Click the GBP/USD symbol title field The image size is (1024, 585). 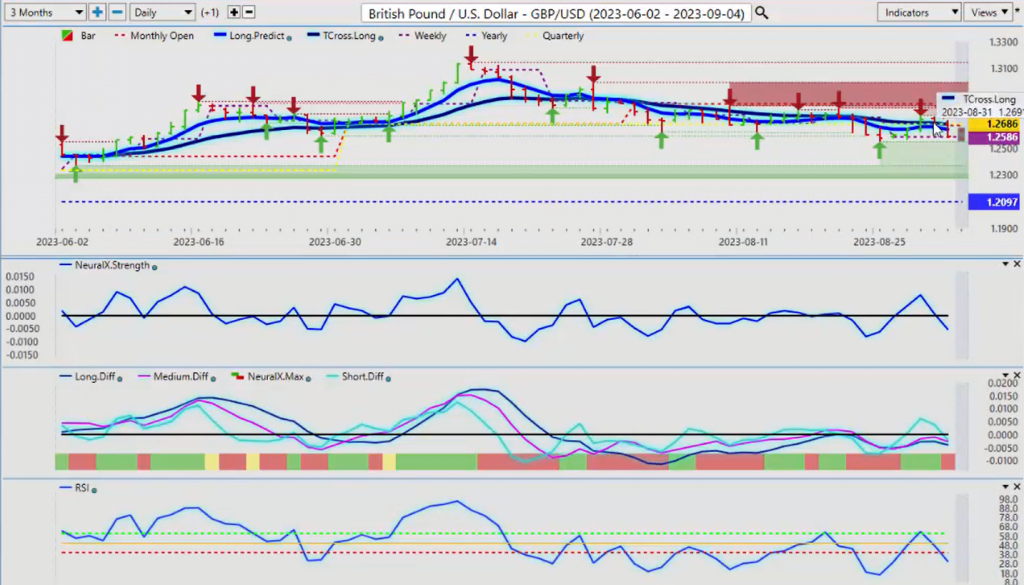pos(556,12)
